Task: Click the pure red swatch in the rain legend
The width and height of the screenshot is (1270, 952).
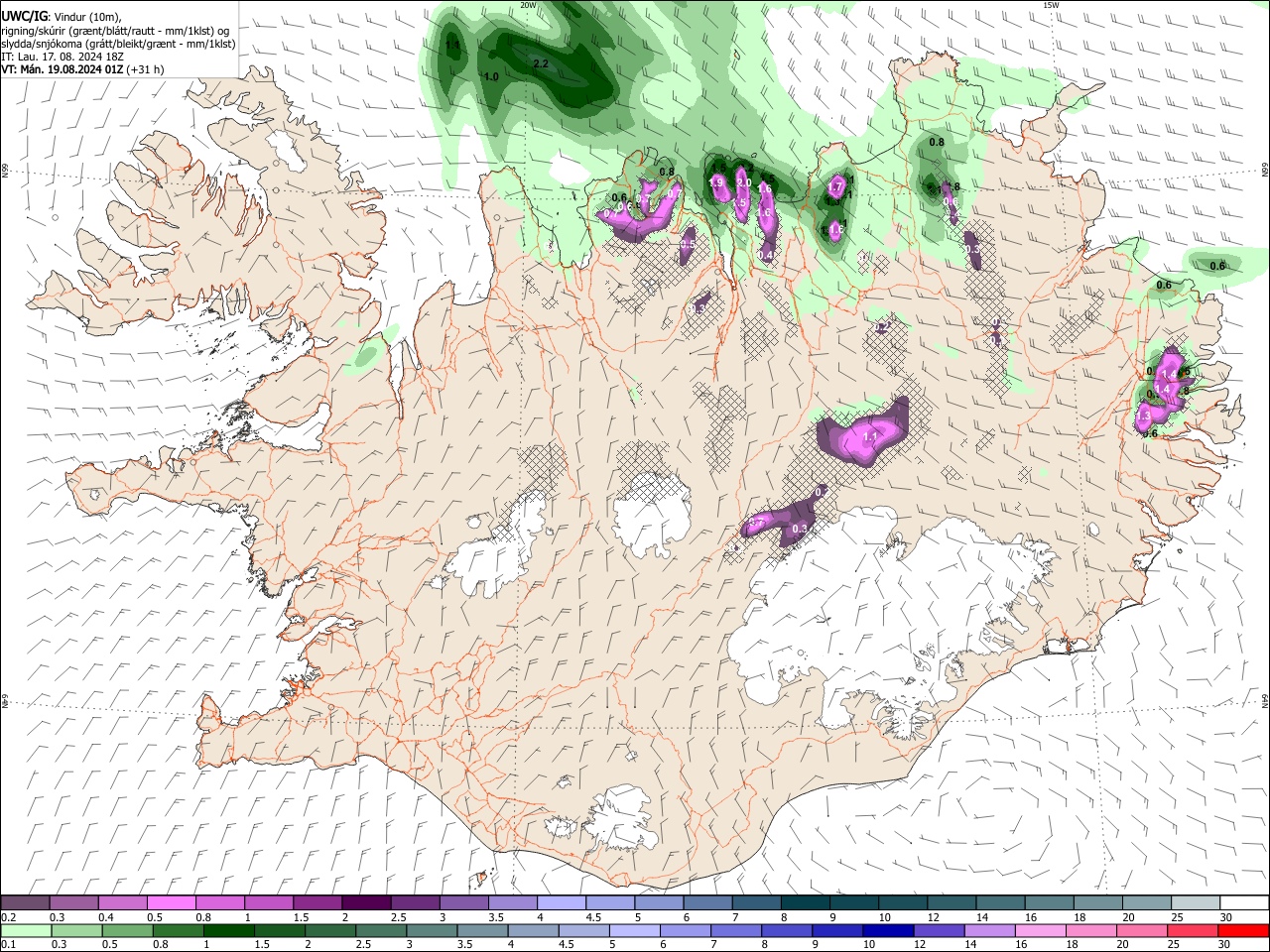Action: tap(1242, 930)
